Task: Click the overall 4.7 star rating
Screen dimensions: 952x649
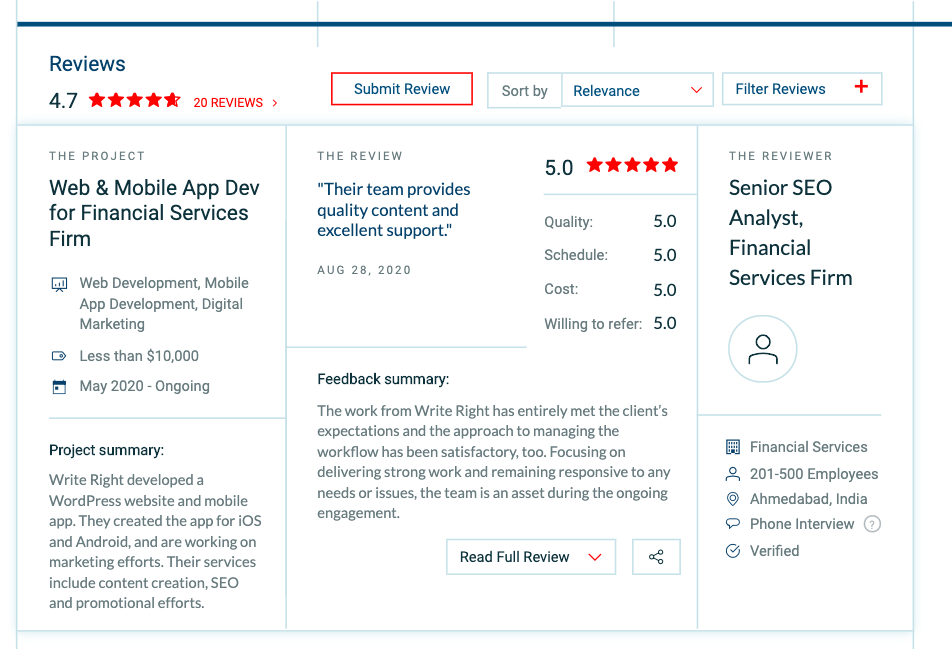Action: pos(134,101)
